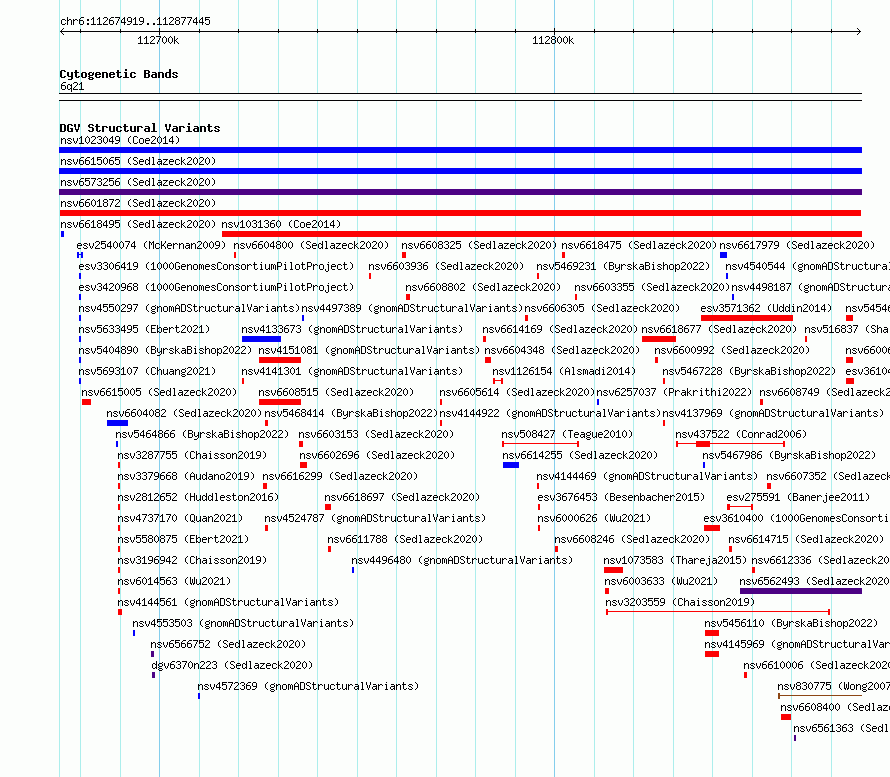The height and width of the screenshot is (777, 890).
Task: Open nsv2812652 (Huddleston2016) label
Action: 198,497
